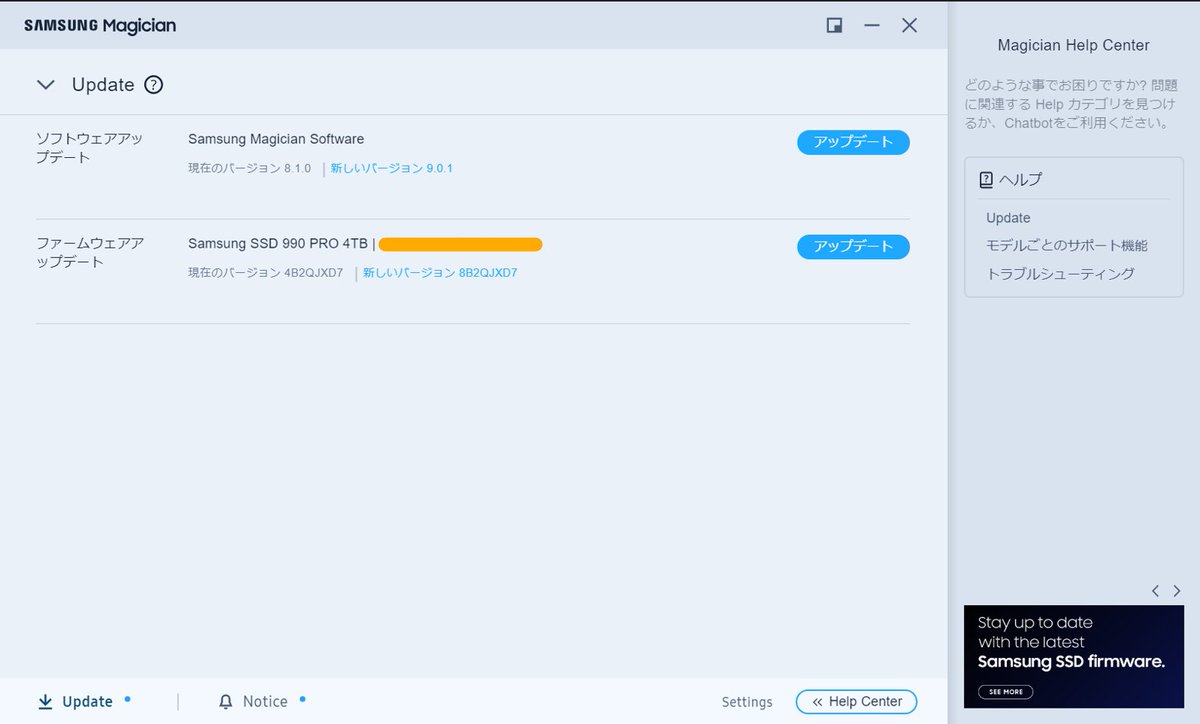Collapse the Update section chevron
Screen dimensions: 1200x724
pyautogui.click(x=45, y=85)
